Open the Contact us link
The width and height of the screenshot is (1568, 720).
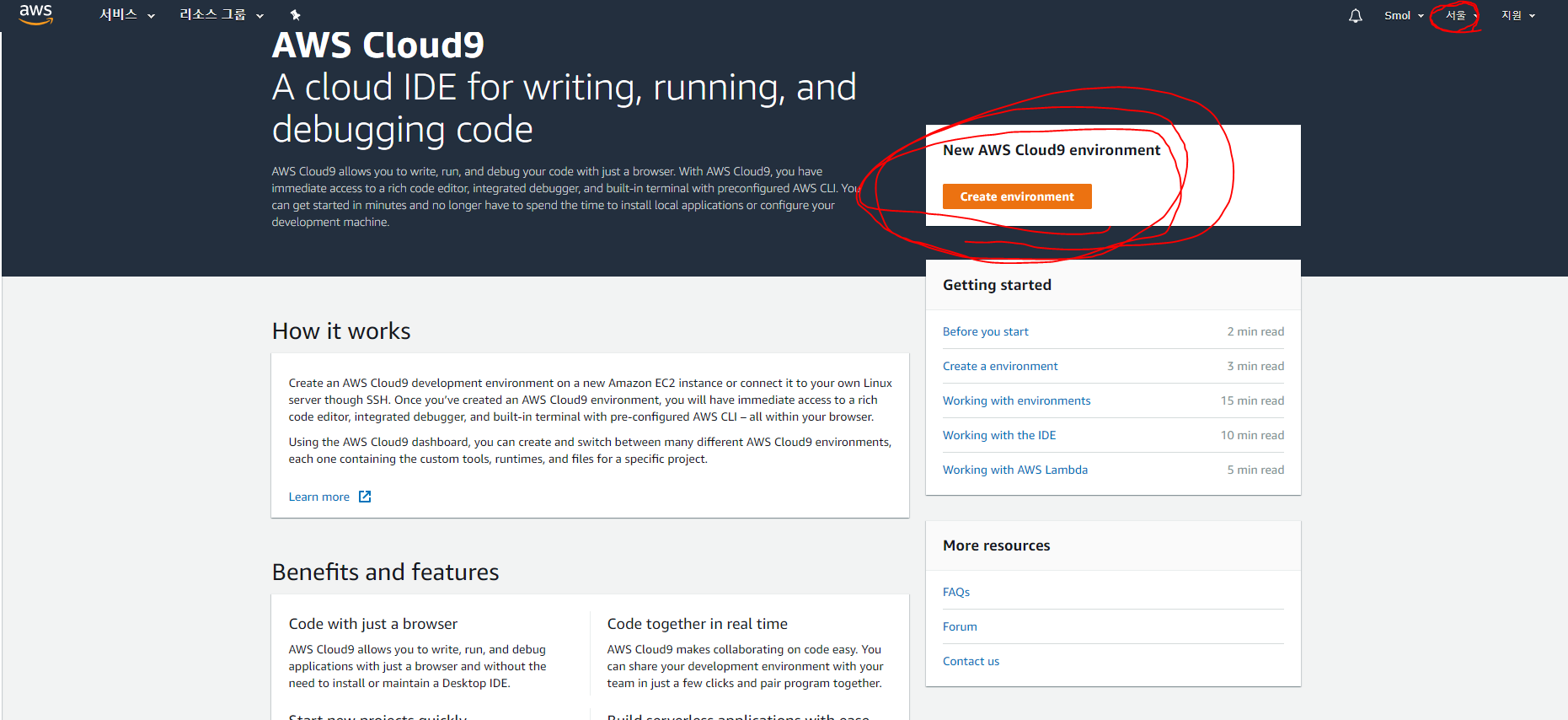coord(971,661)
